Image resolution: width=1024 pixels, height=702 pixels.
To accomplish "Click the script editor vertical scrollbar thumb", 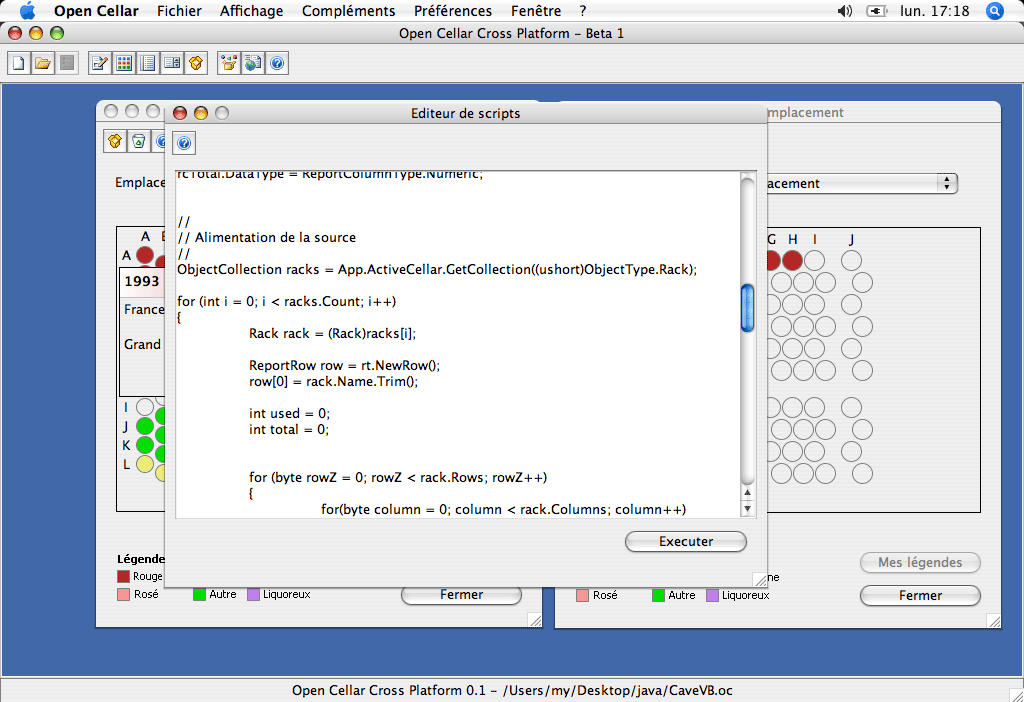I will [748, 308].
